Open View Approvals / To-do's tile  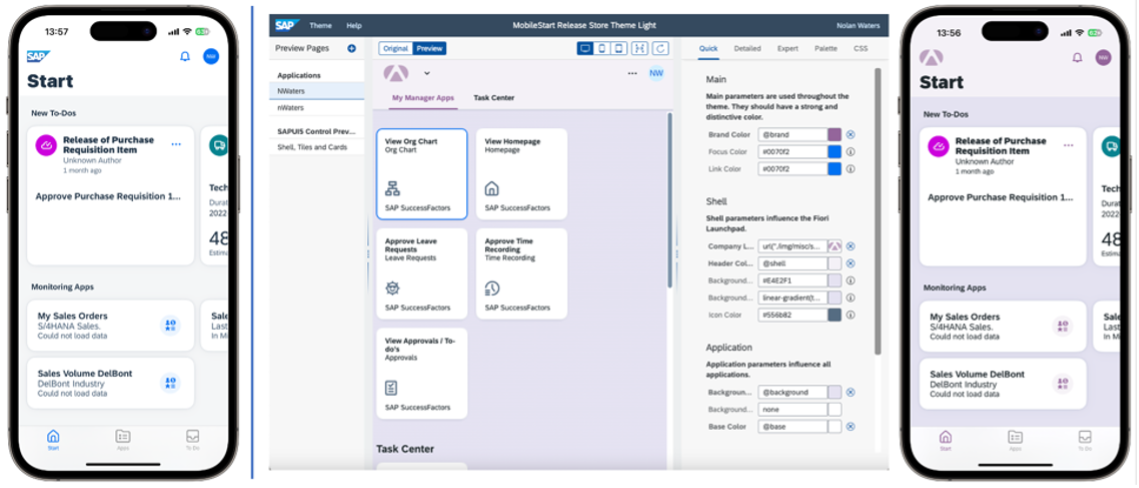click(422, 373)
